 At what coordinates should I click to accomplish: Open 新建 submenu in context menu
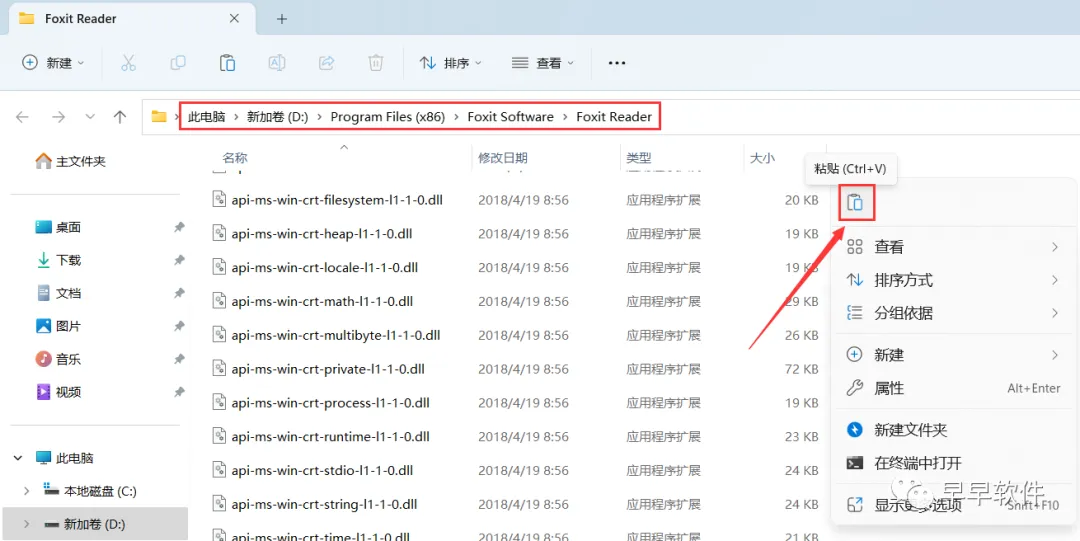coord(953,355)
